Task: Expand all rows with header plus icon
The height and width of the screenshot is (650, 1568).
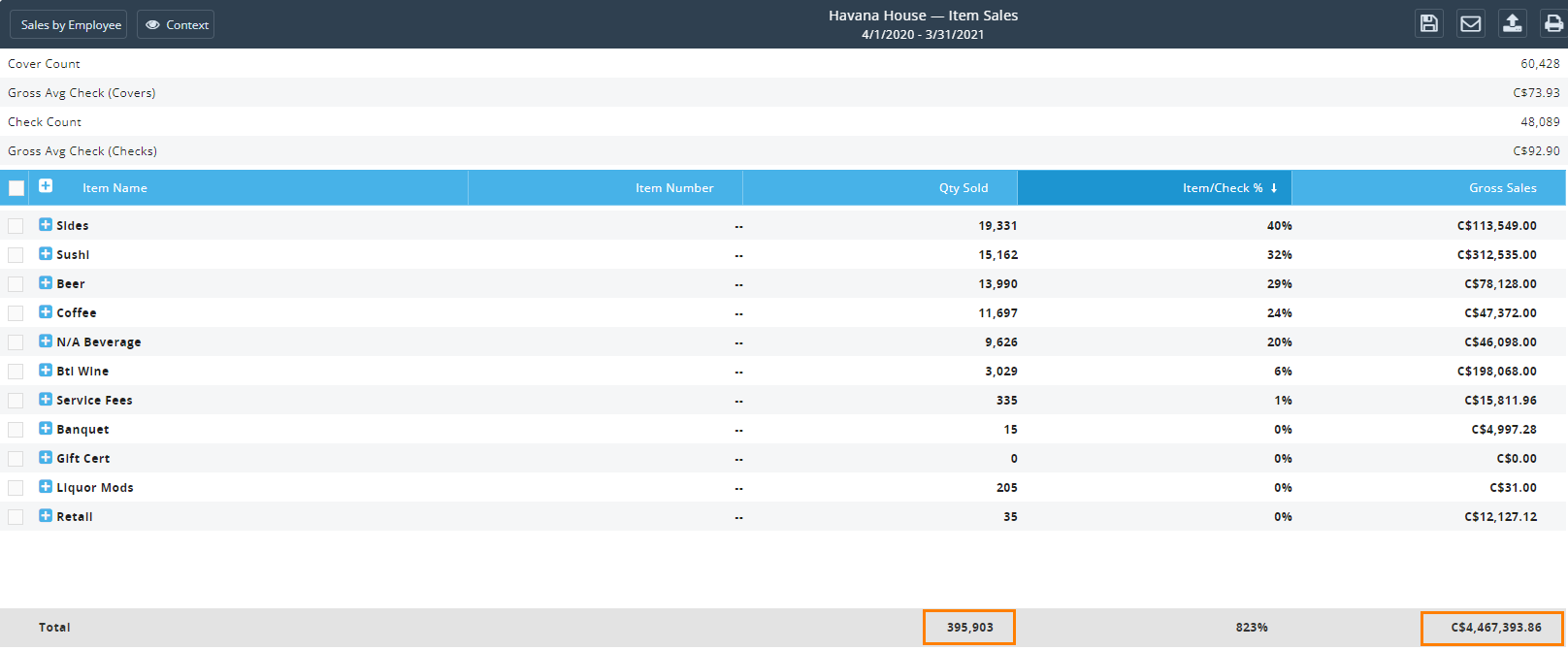Action: (x=46, y=186)
